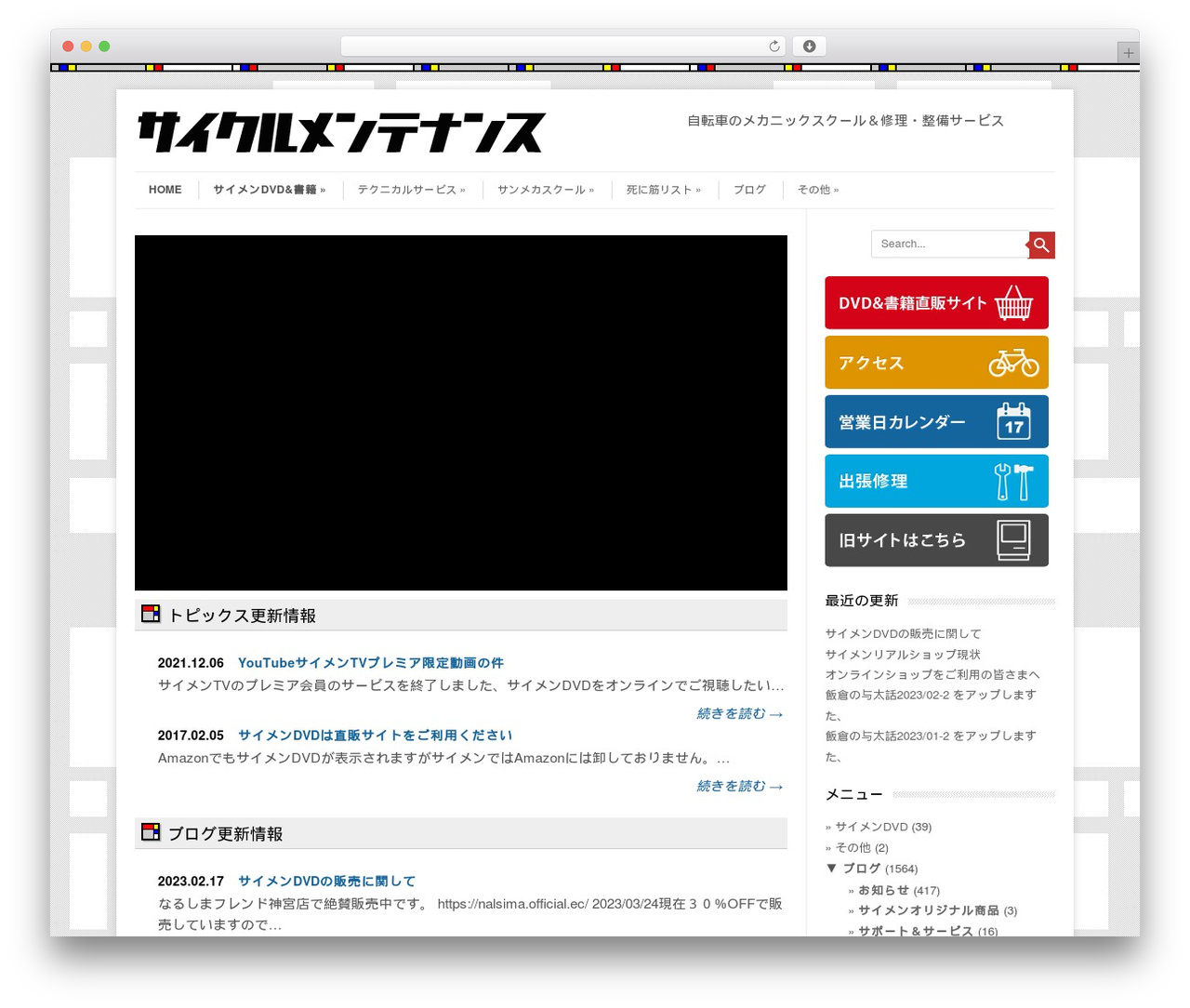Open サイメンDVDは直販サイトをご利用ください article

[x=376, y=736]
